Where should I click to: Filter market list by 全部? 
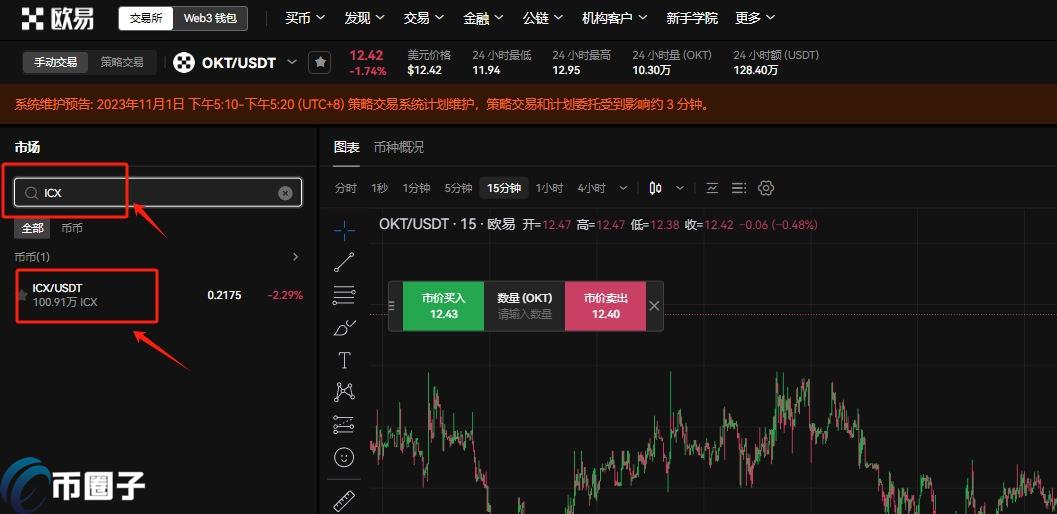[x=32, y=228]
